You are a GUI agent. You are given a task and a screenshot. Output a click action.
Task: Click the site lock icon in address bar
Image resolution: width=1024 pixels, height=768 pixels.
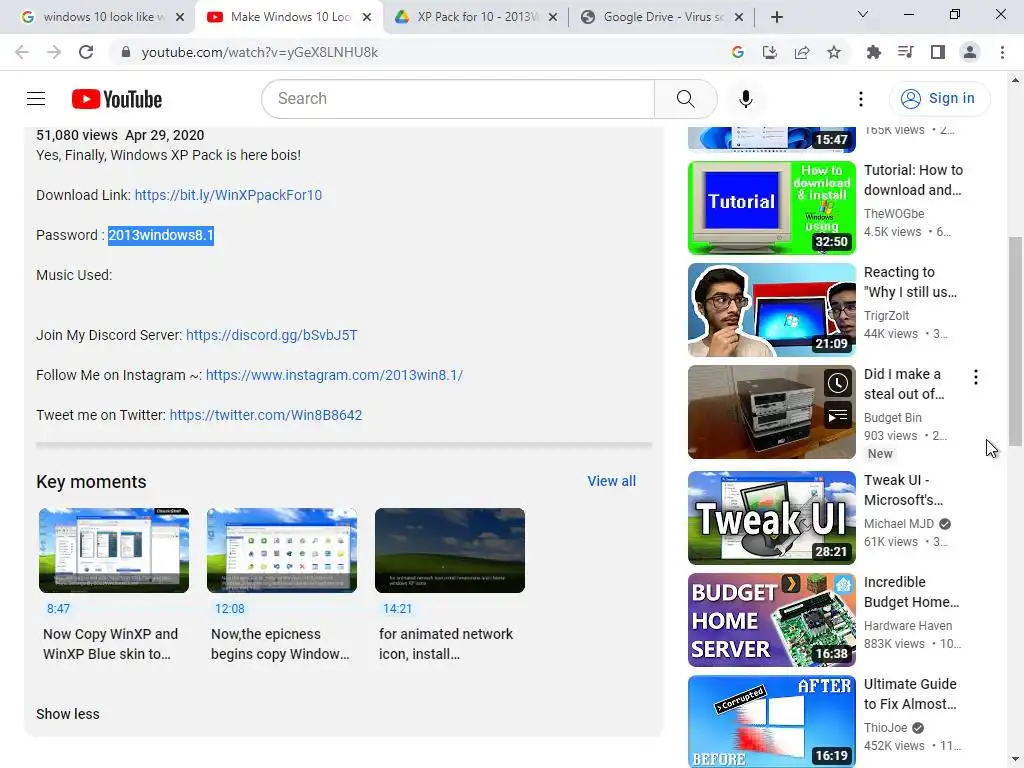(126, 52)
